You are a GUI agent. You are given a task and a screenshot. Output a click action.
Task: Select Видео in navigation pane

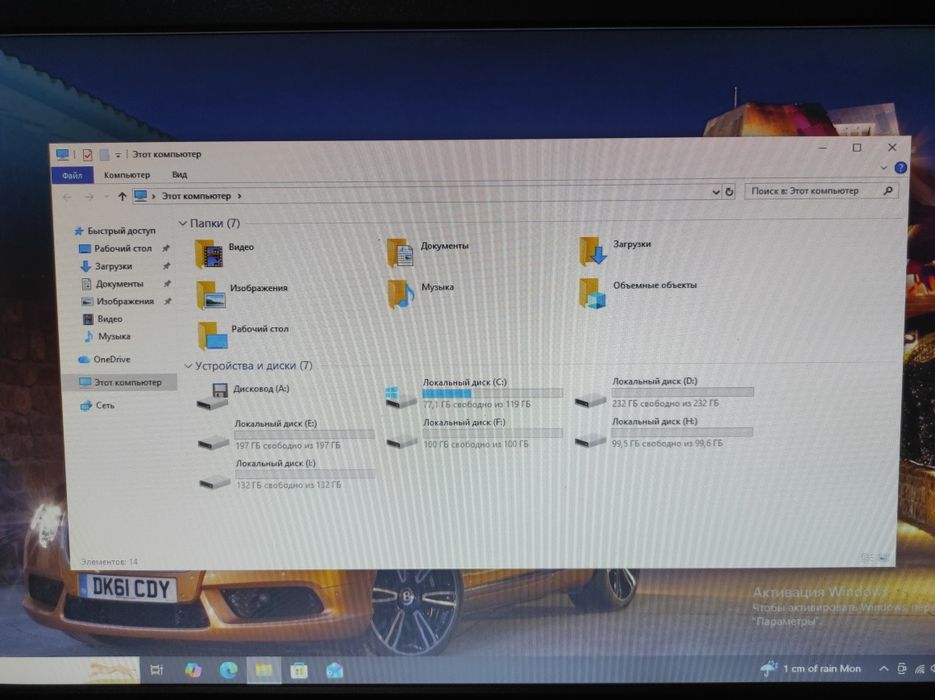(x=103, y=319)
